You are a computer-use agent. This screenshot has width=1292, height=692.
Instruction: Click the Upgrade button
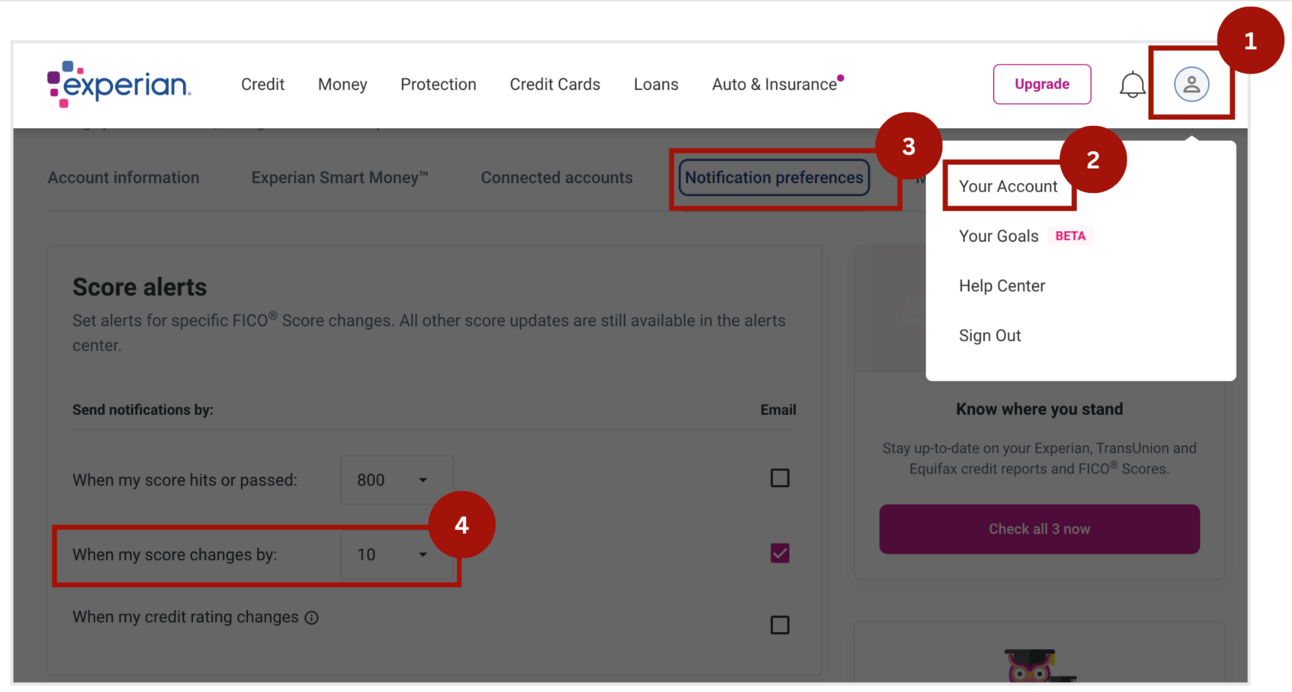tap(1042, 84)
